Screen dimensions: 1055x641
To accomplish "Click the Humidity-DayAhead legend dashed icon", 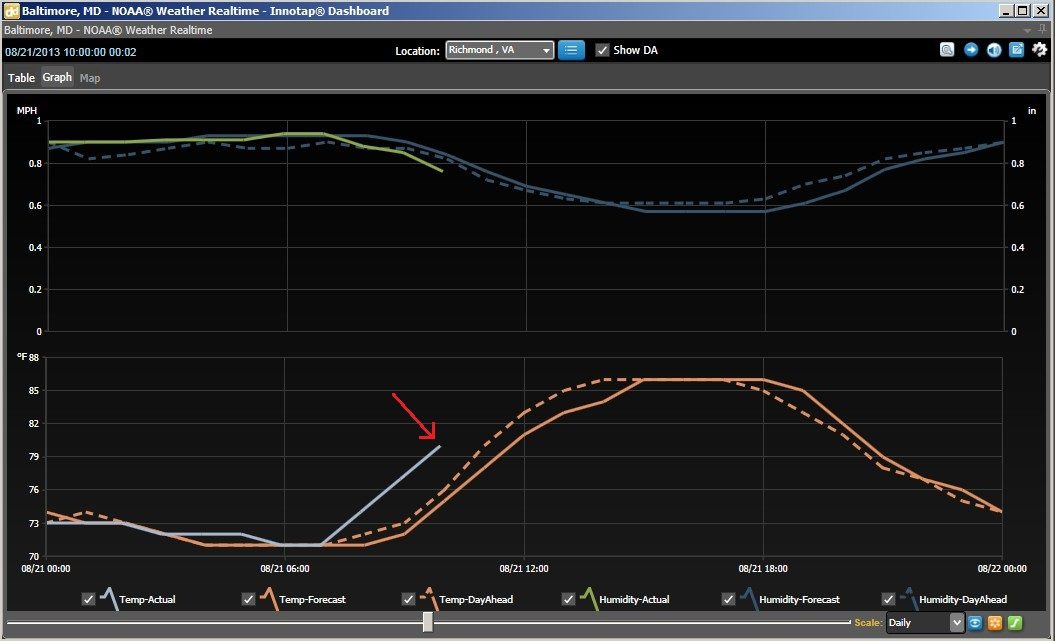I will pyautogui.click(x=910, y=599).
